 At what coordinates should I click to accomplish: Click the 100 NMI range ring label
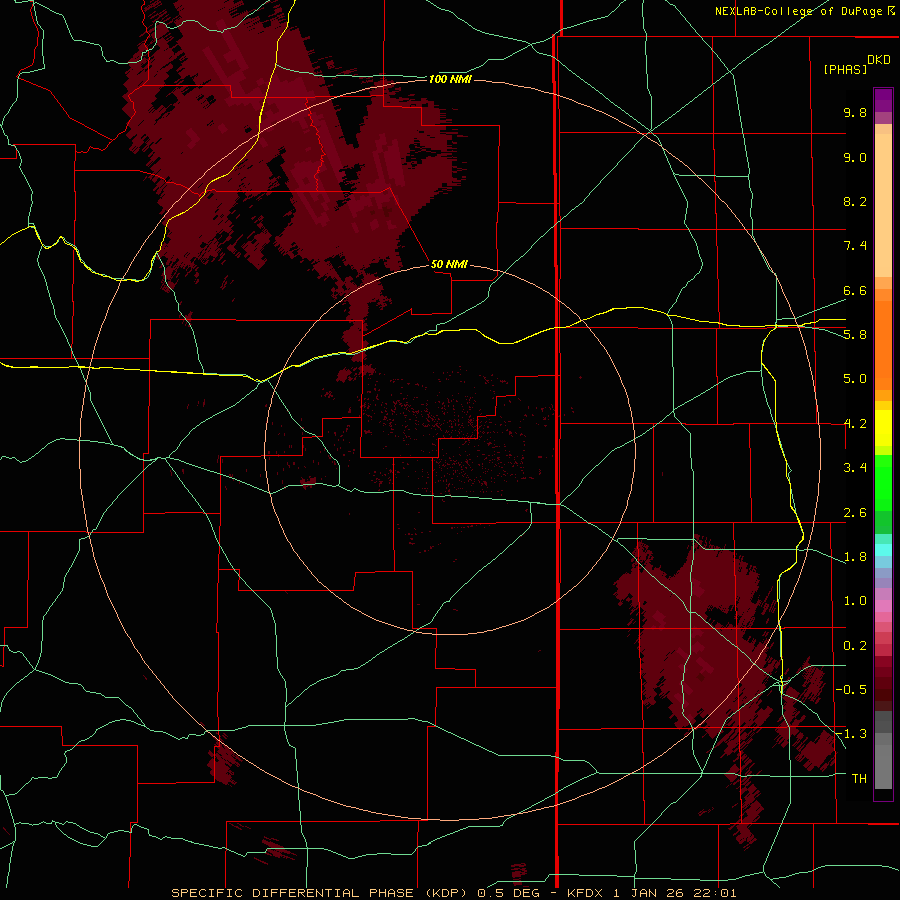(x=450, y=79)
